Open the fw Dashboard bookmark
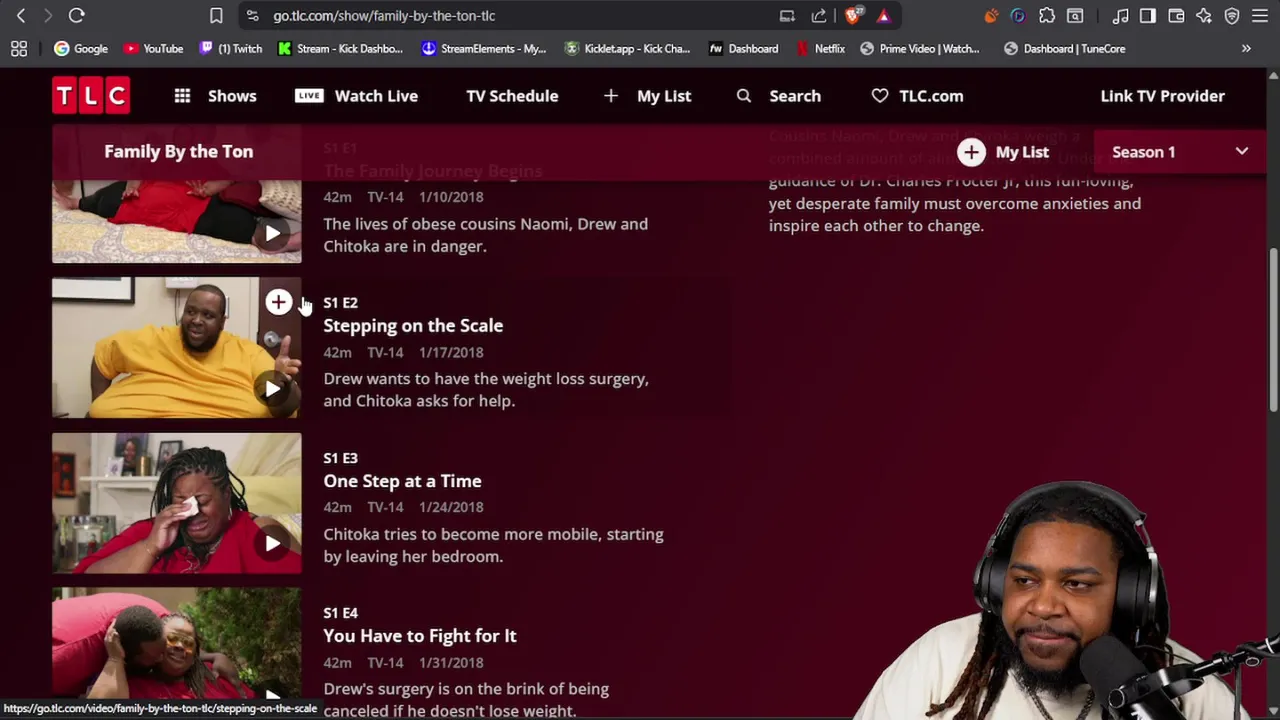 (x=743, y=49)
